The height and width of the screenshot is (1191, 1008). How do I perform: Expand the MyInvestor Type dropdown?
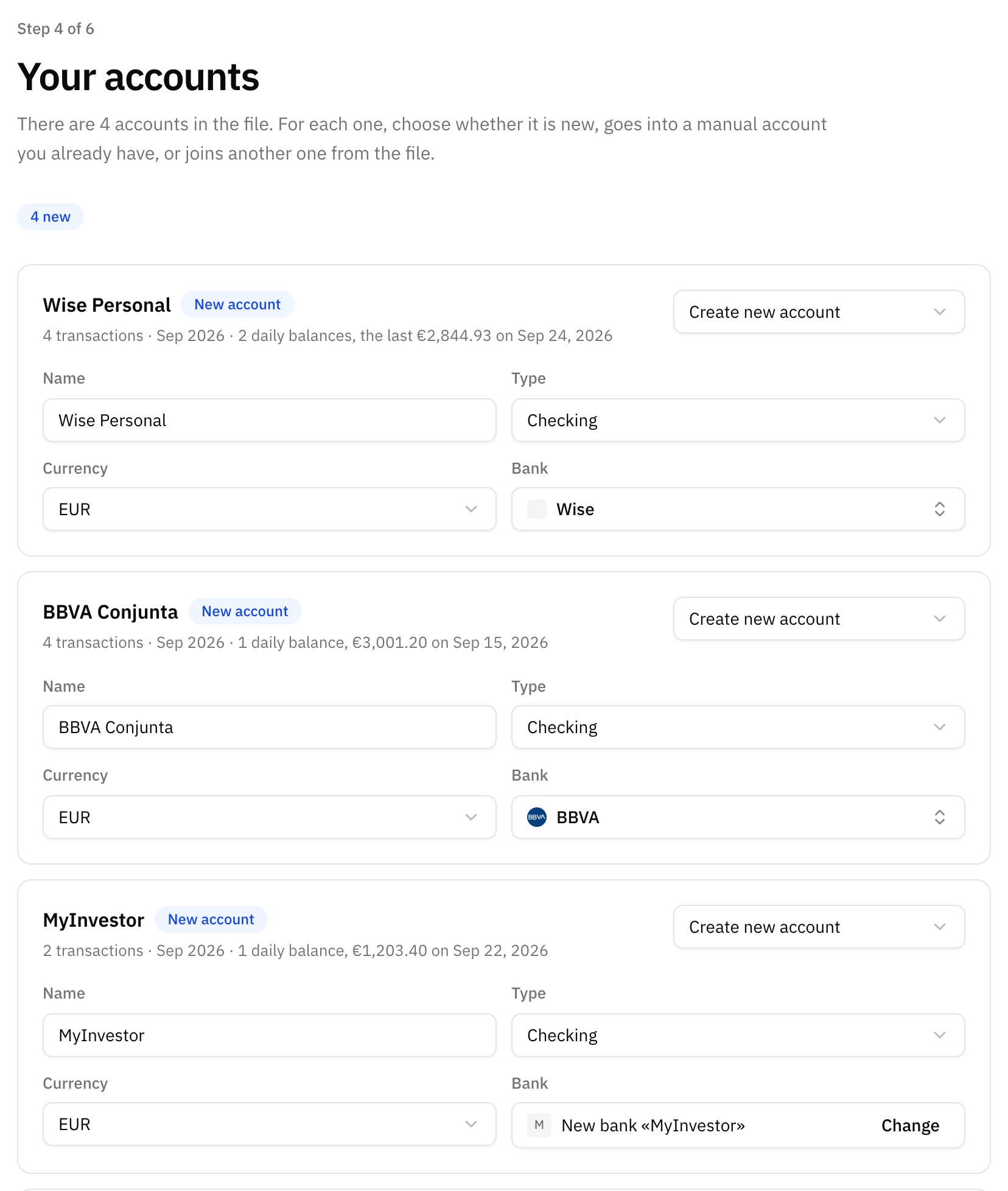[738, 1035]
